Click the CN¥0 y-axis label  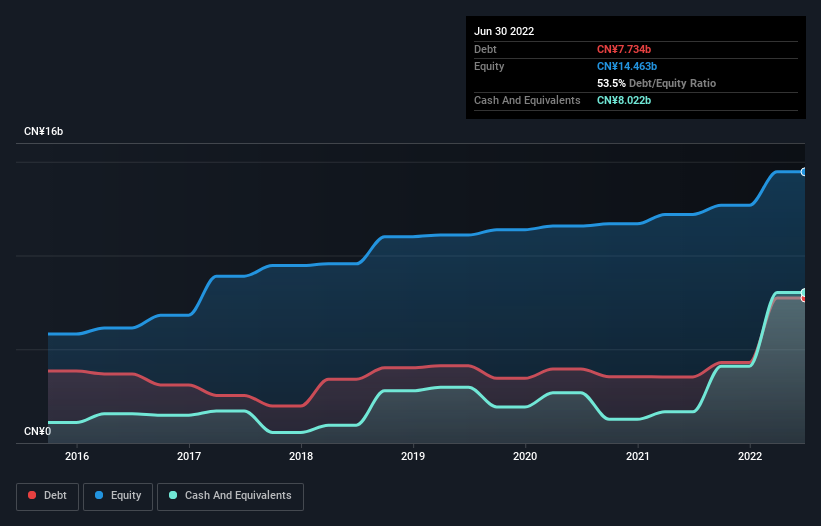(x=38, y=431)
